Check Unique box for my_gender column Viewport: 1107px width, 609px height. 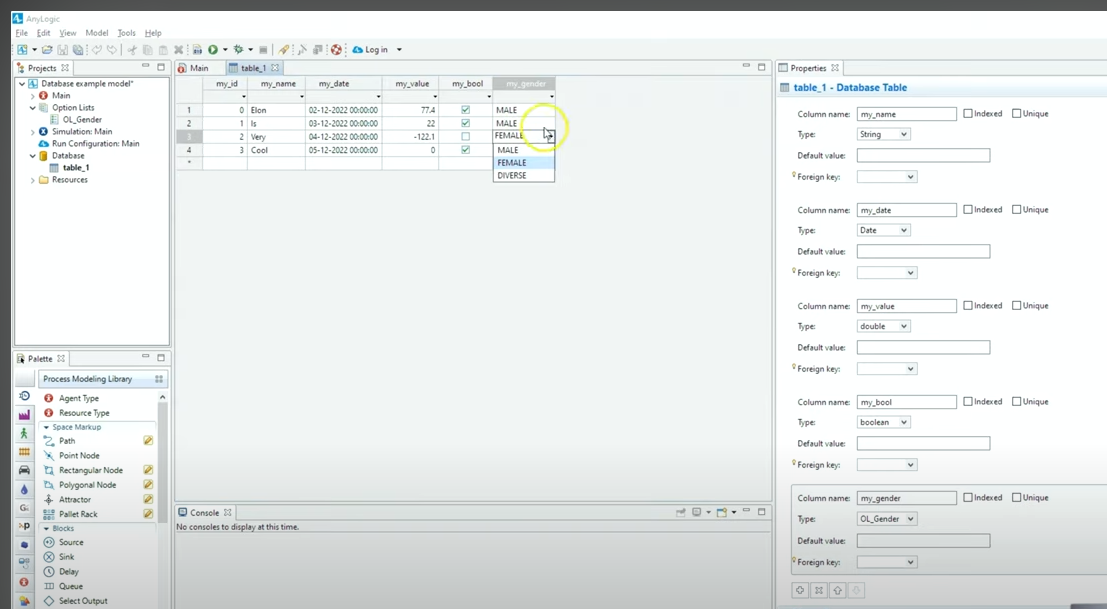pyautogui.click(x=1017, y=498)
